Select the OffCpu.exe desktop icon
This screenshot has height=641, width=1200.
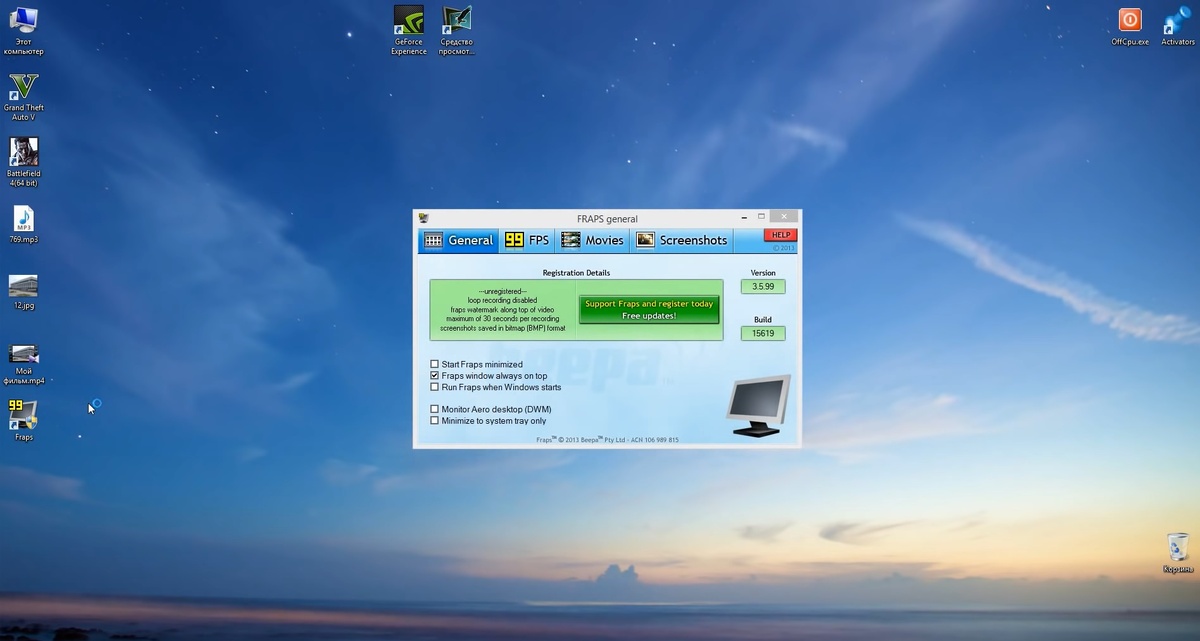click(x=1130, y=27)
